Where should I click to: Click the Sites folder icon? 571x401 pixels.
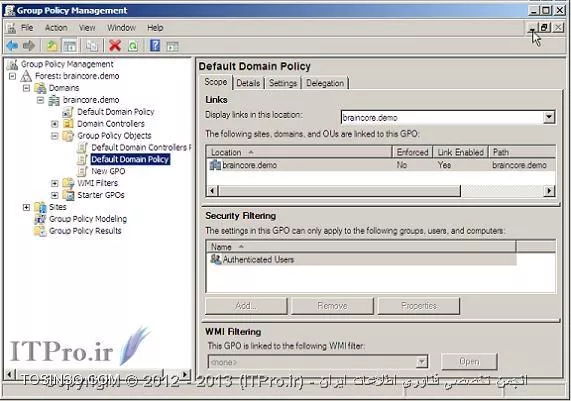coord(40,207)
